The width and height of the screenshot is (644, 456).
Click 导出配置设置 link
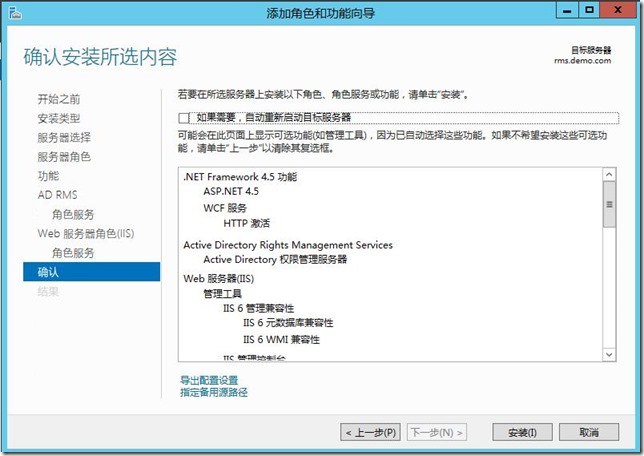[x=209, y=380]
